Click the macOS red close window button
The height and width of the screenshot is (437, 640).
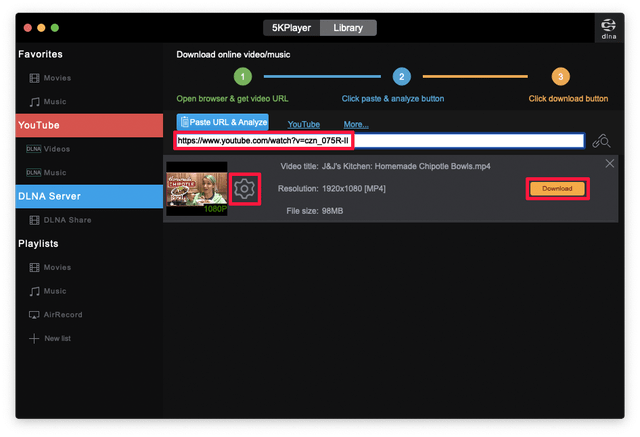pyautogui.click(x=28, y=28)
